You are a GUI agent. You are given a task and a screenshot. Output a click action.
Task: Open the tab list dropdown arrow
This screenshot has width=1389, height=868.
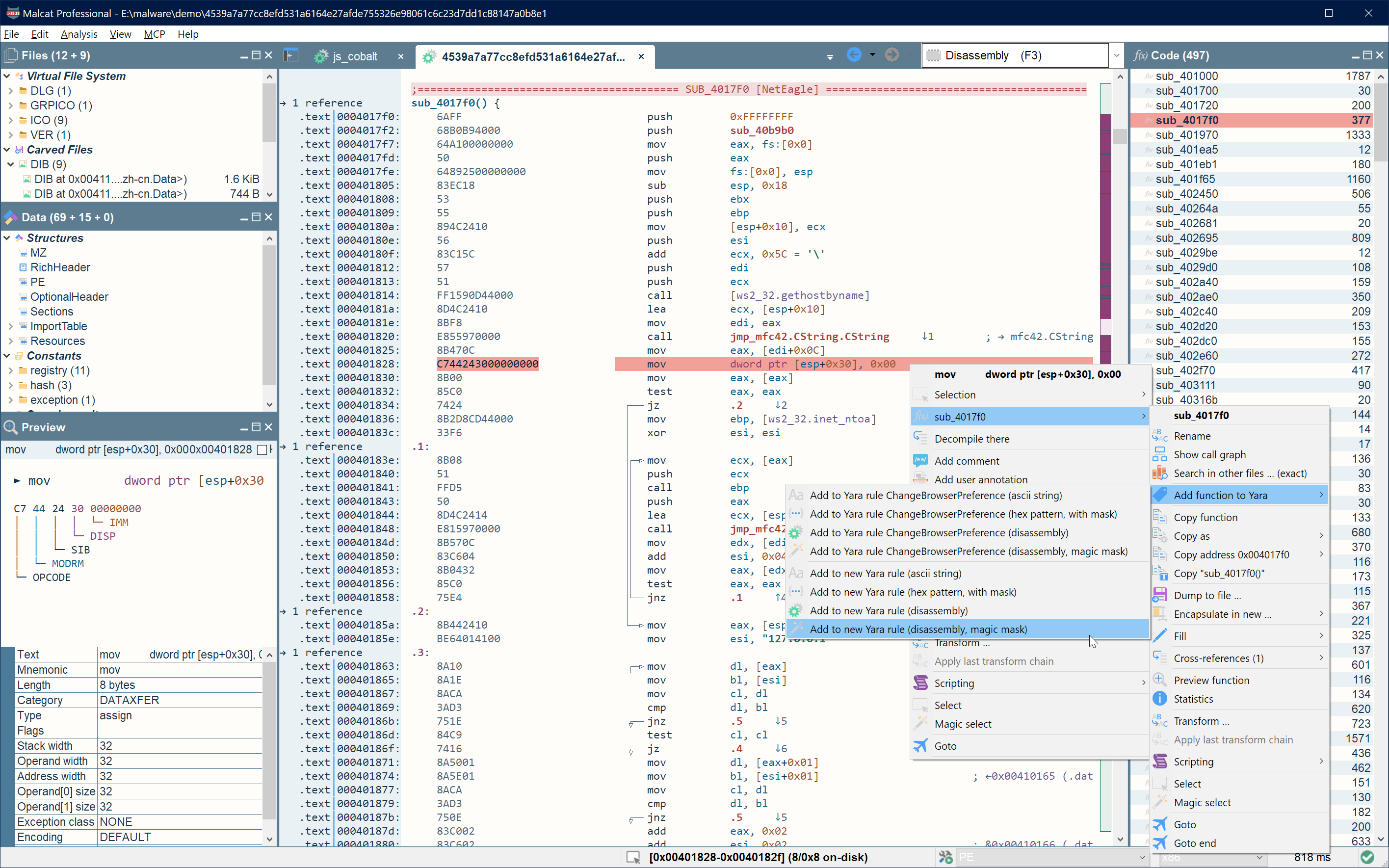coord(830,57)
